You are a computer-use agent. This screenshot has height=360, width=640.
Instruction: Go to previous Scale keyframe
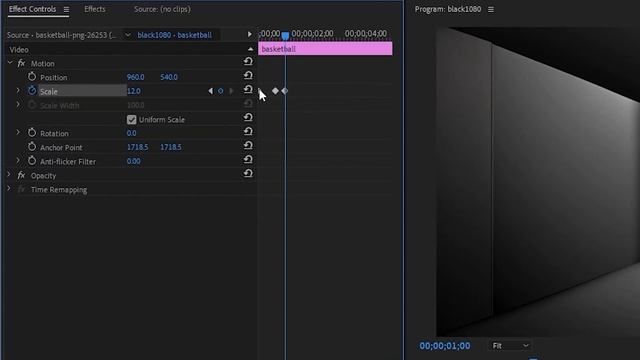210,91
